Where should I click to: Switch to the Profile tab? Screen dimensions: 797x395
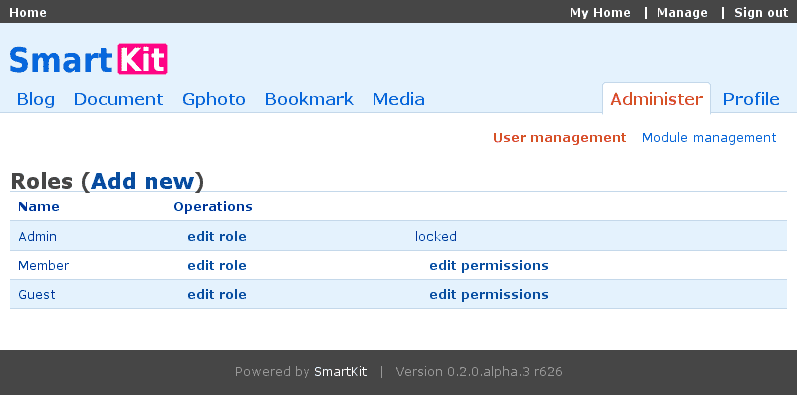751,99
